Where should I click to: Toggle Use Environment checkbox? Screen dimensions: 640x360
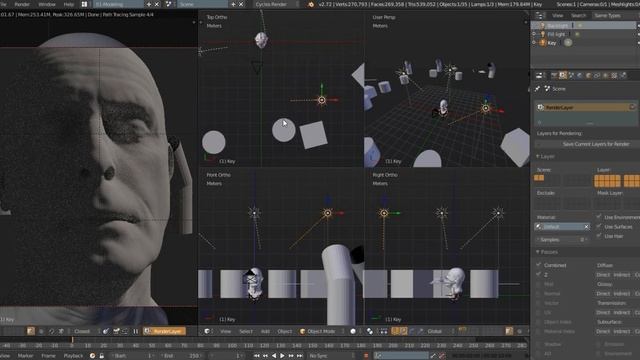(599, 217)
